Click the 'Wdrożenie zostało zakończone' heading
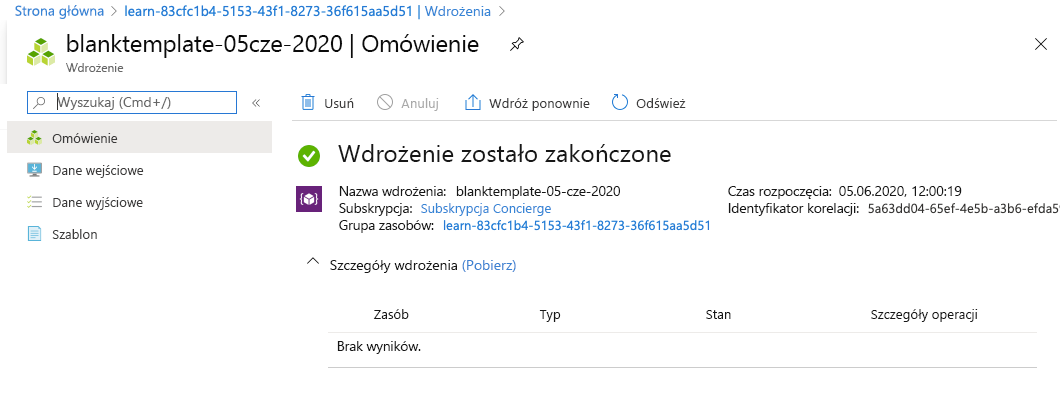Screen dimensions: 1060x398 pyautogui.click(x=504, y=155)
